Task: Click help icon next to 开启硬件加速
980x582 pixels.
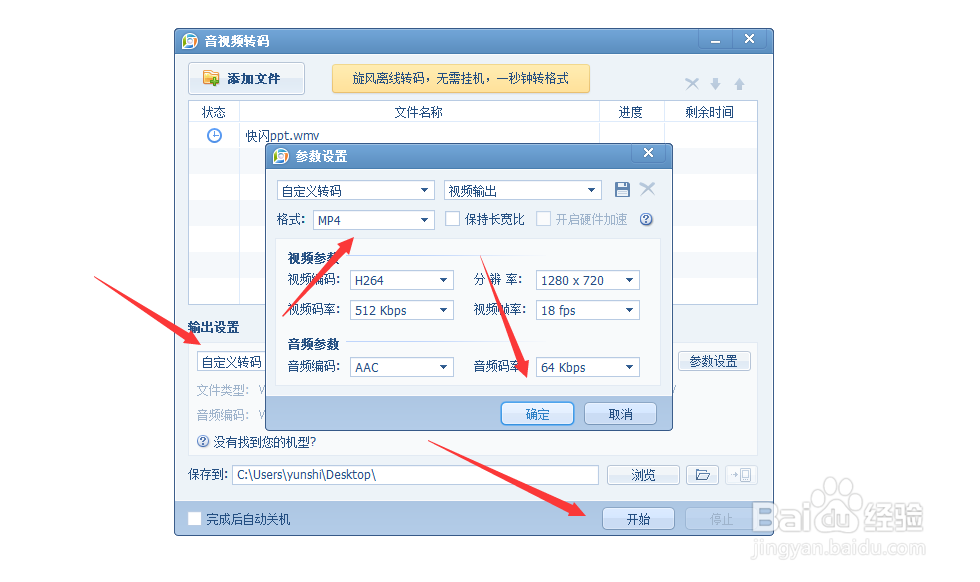Action: click(x=646, y=218)
